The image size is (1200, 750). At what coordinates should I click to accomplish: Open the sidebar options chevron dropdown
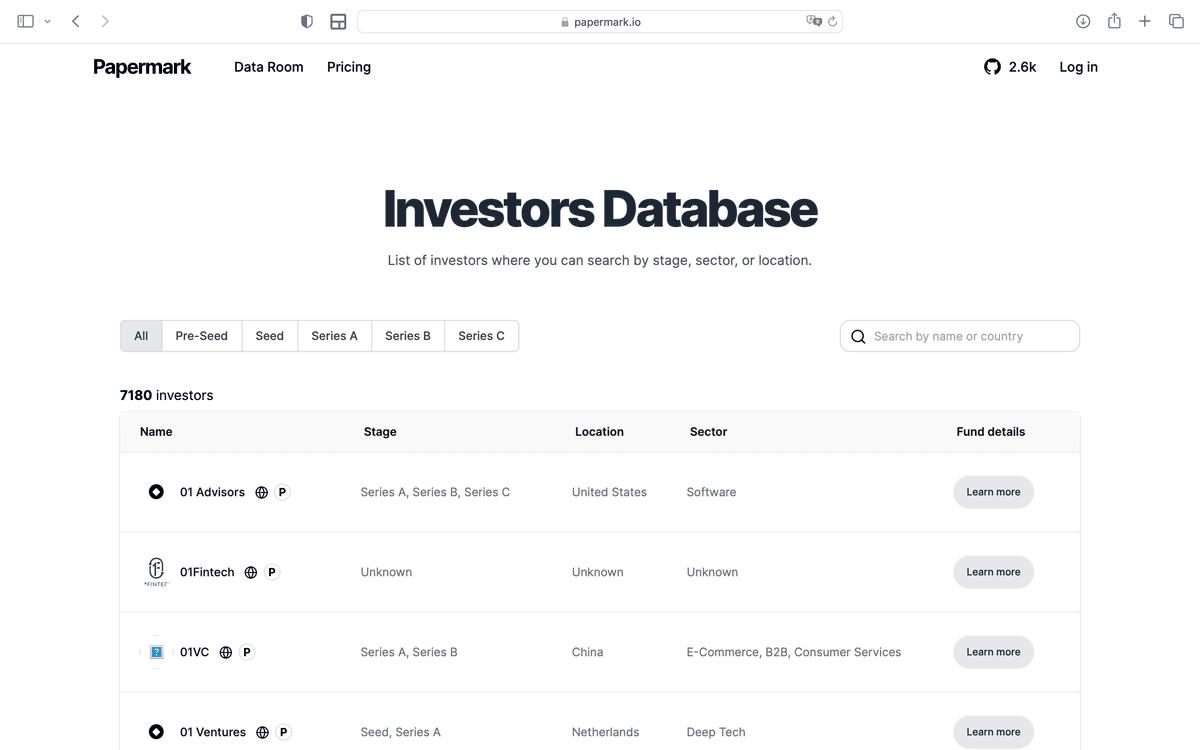tap(47, 20)
